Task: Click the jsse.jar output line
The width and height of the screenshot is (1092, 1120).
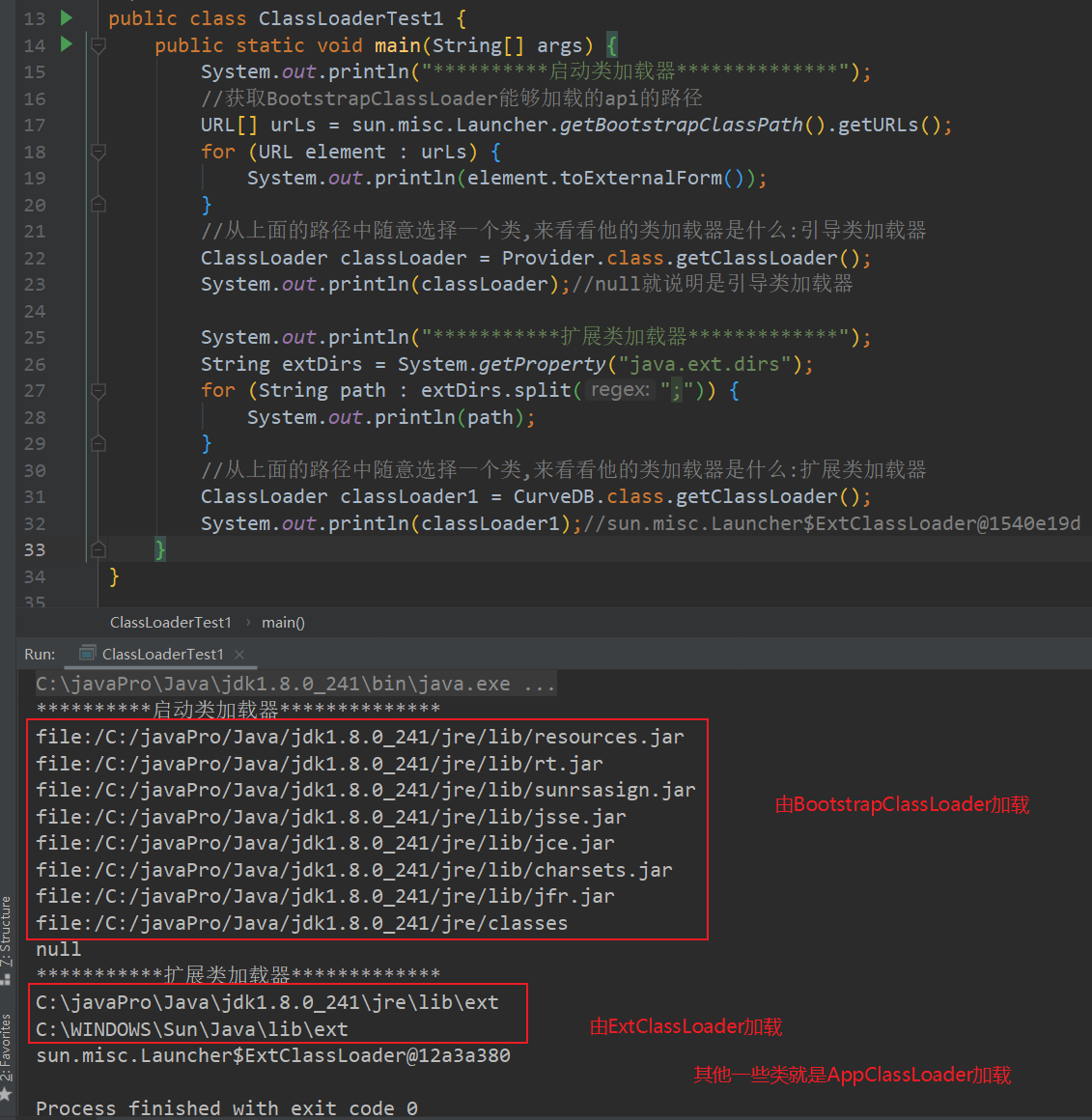Action: [x=330, y=817]
